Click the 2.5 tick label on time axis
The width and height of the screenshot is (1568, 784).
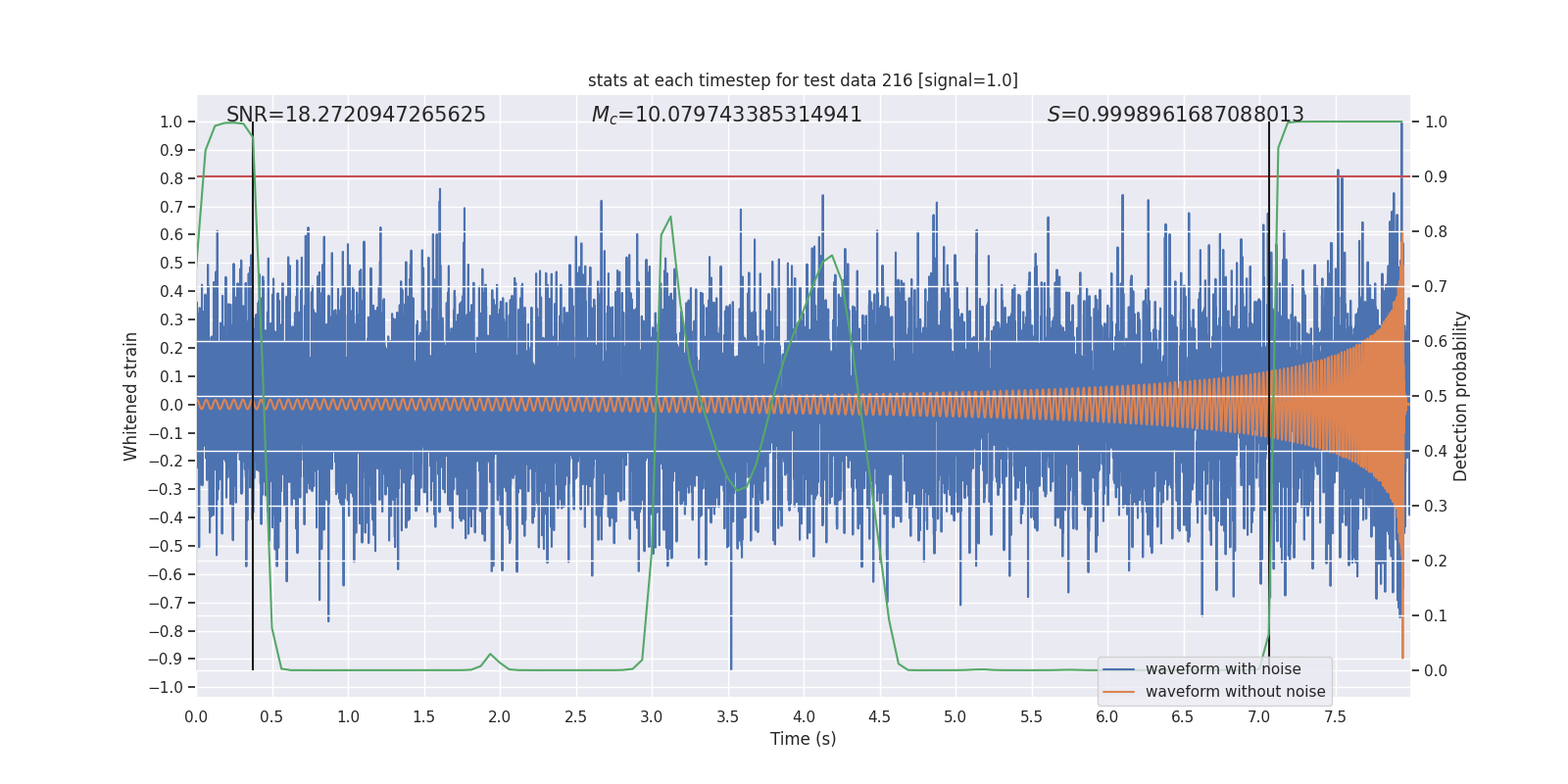pyautogui.click(x=575, y=716)
